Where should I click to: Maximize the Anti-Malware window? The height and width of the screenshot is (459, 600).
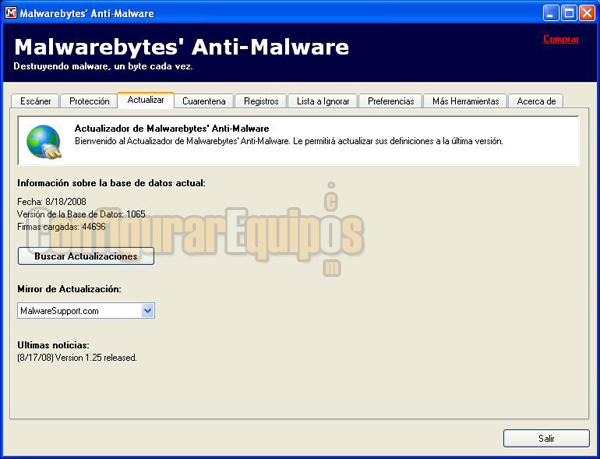click(x=569, y=13)
